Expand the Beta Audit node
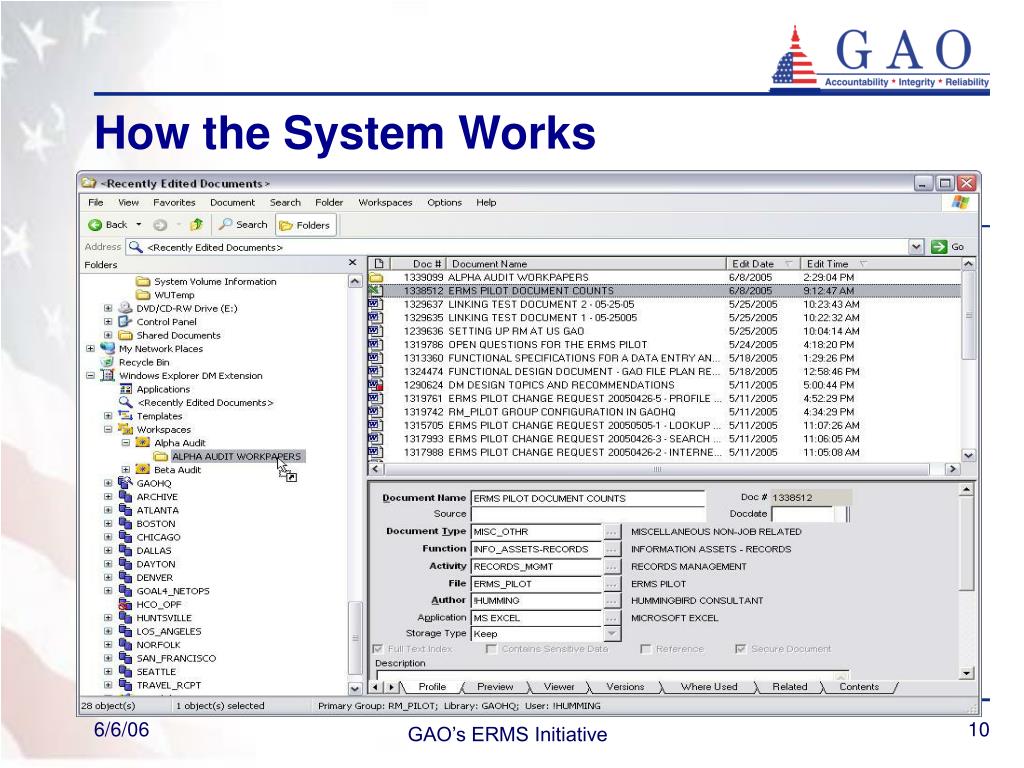Screen dimensions: 1024x768 pyautogui.click(x=126, y=469)
